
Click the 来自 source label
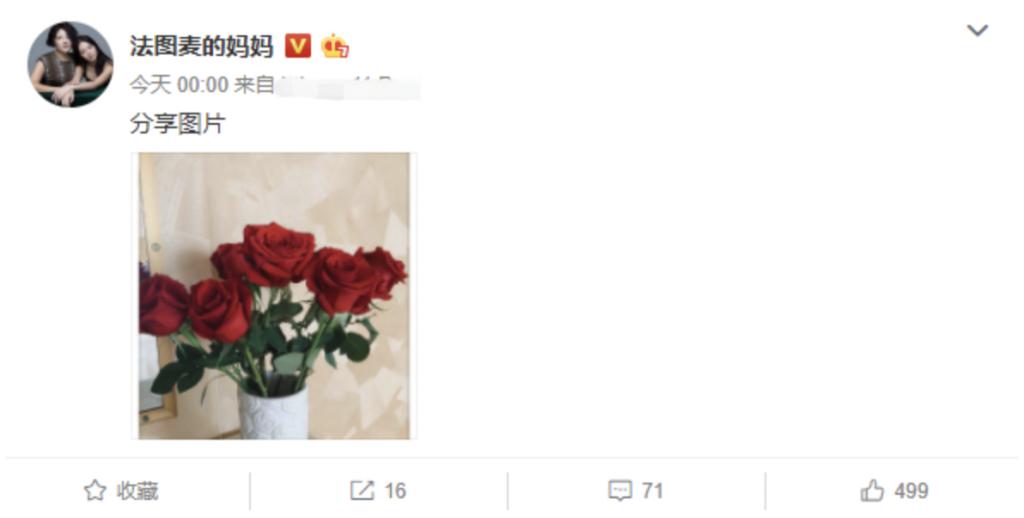[x=254, y=85]
